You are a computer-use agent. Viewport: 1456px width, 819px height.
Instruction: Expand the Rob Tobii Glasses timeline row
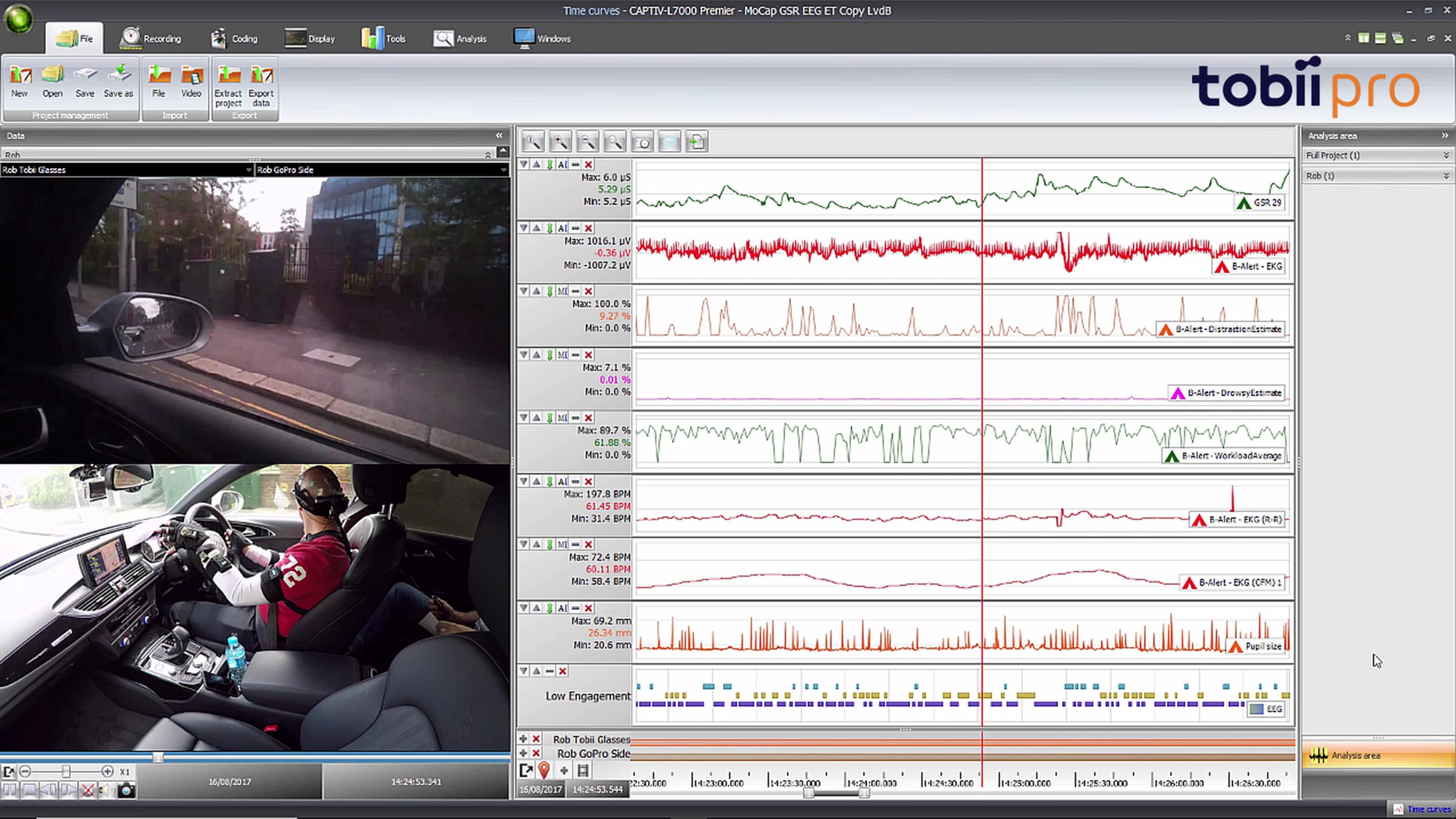[x=523, y=739]
